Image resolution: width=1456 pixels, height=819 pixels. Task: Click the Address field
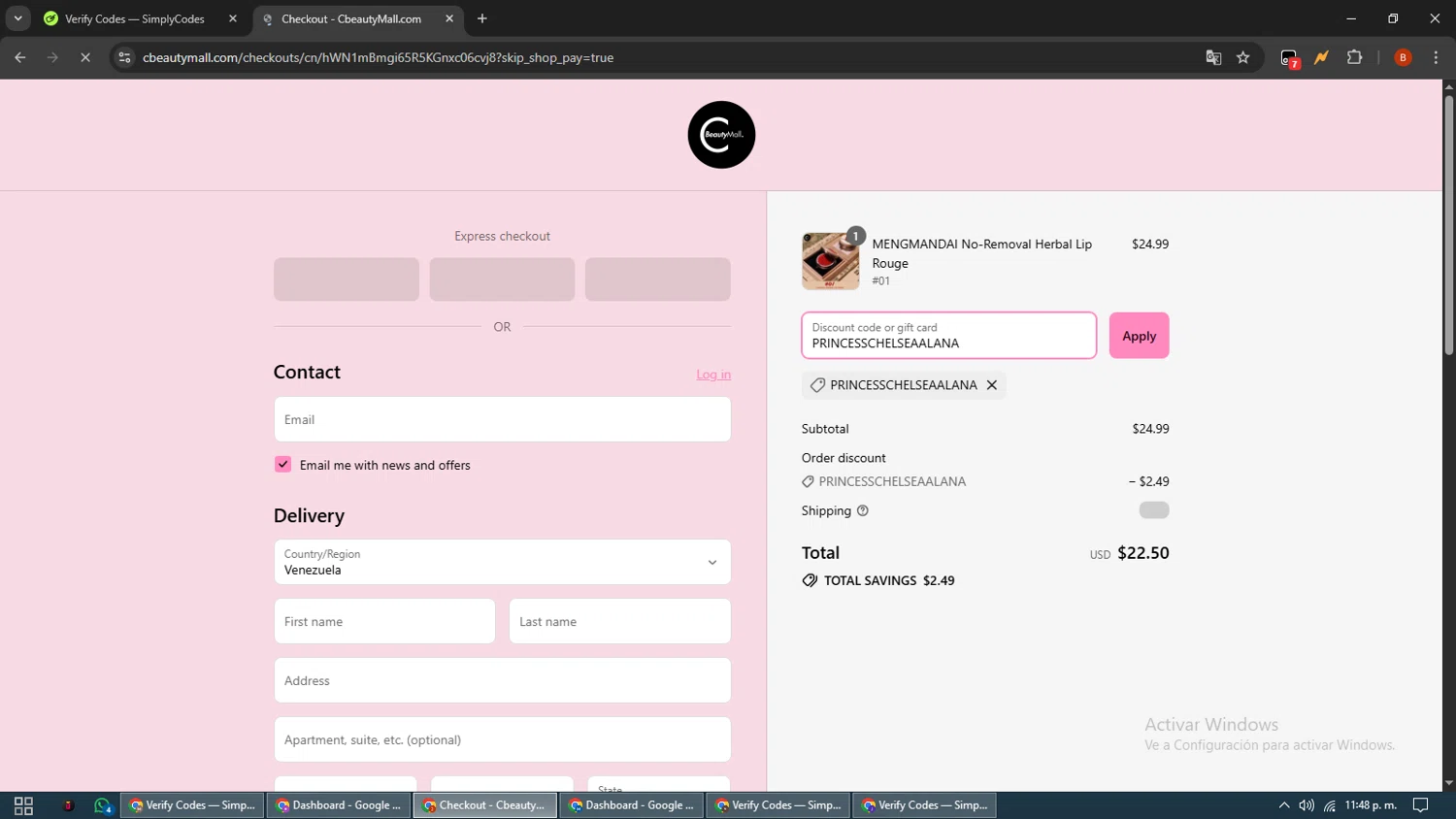pos(502,680)
